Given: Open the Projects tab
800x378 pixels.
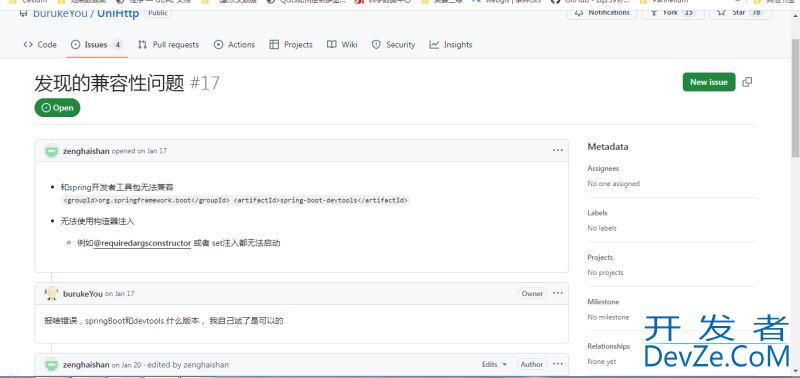Looking at the screenshot, I should (291, 45).
